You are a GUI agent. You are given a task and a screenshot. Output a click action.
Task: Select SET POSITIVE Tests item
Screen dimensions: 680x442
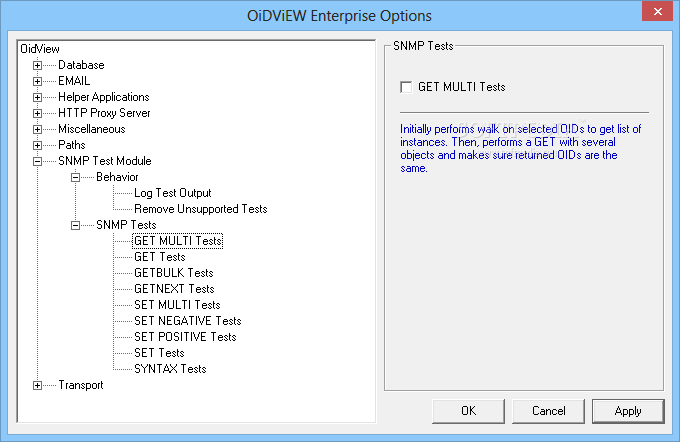point(185,337)
